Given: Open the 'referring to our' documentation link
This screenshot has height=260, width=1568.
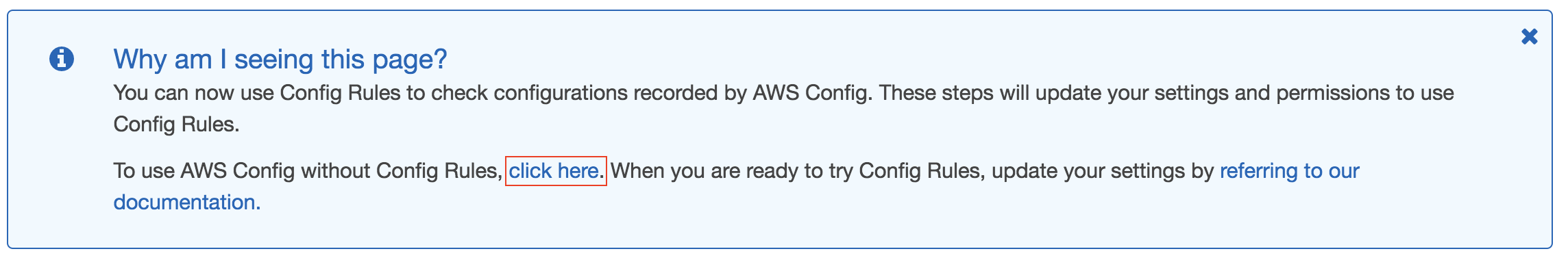Looking at the screenshot, I should [1289, 170].
